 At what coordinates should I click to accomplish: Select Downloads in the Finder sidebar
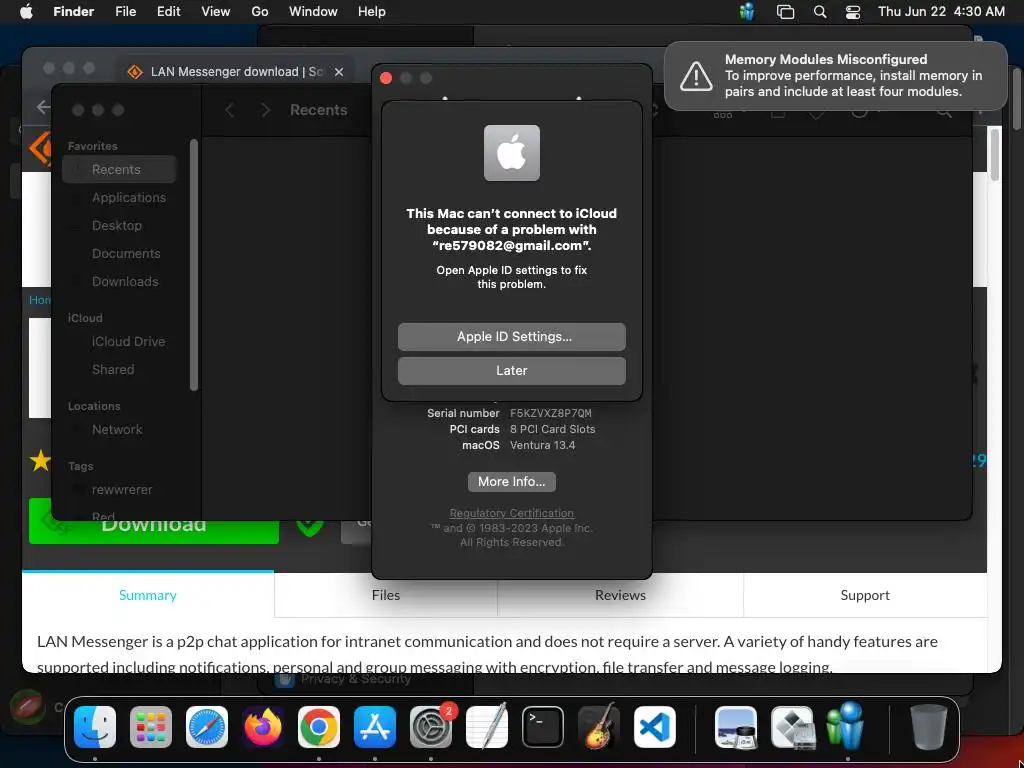point(120,281)
